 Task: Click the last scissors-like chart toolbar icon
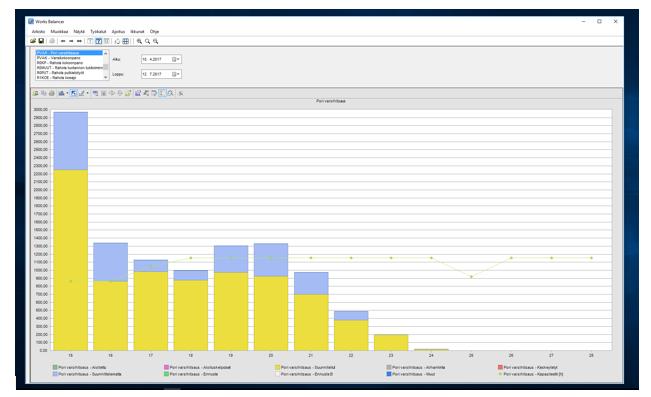[181, 93]
